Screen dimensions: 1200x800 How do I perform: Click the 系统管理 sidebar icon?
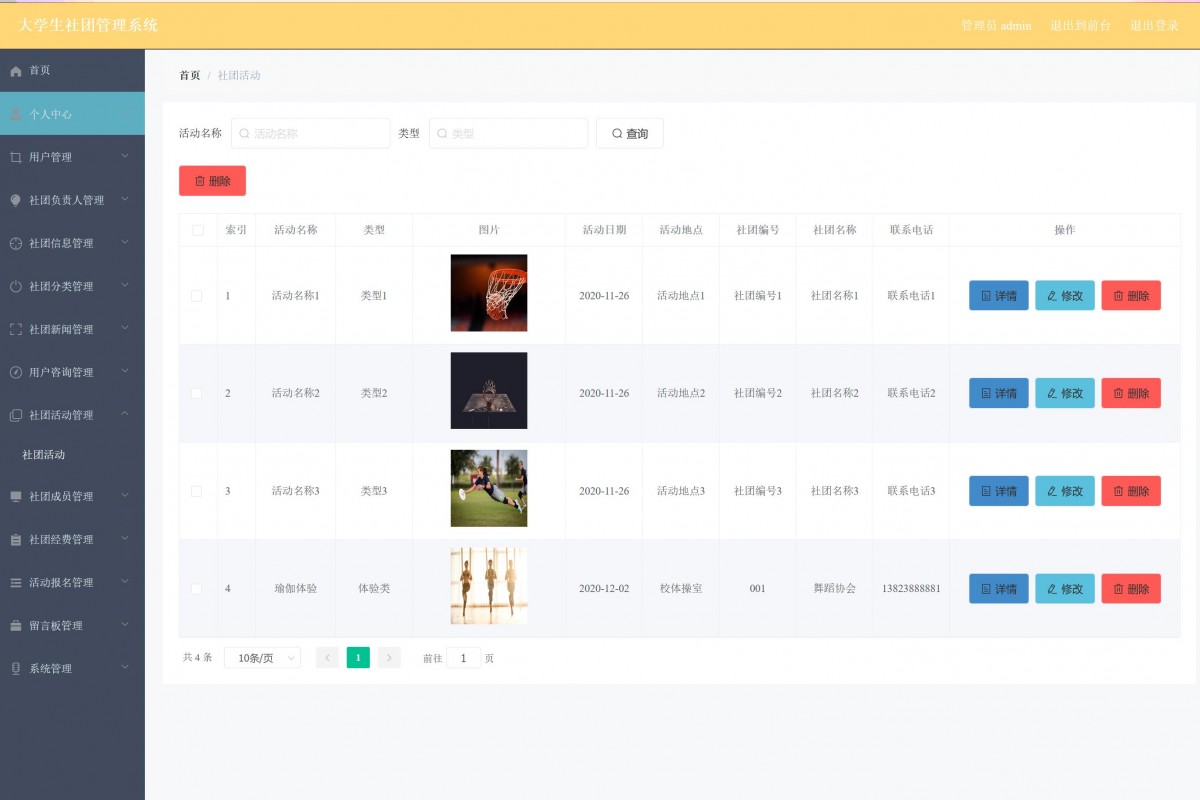(x=14, y=667)
